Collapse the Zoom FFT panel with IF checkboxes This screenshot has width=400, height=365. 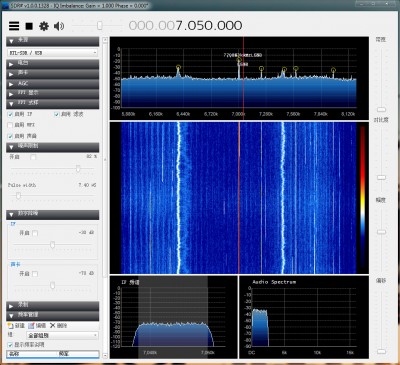click(x=53, y=104)
